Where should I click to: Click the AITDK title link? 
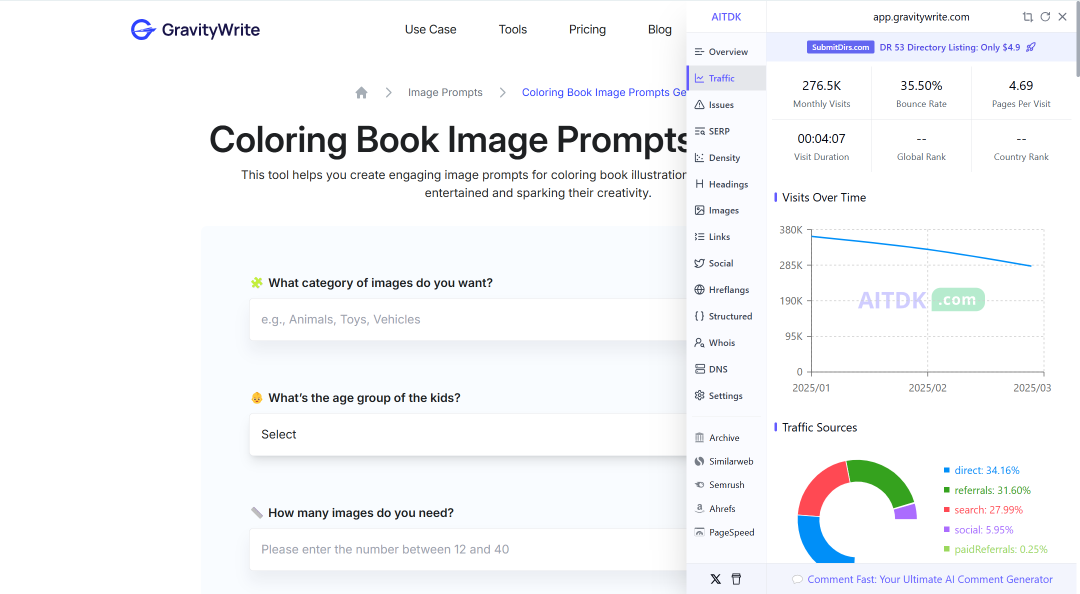click(726, 17)
